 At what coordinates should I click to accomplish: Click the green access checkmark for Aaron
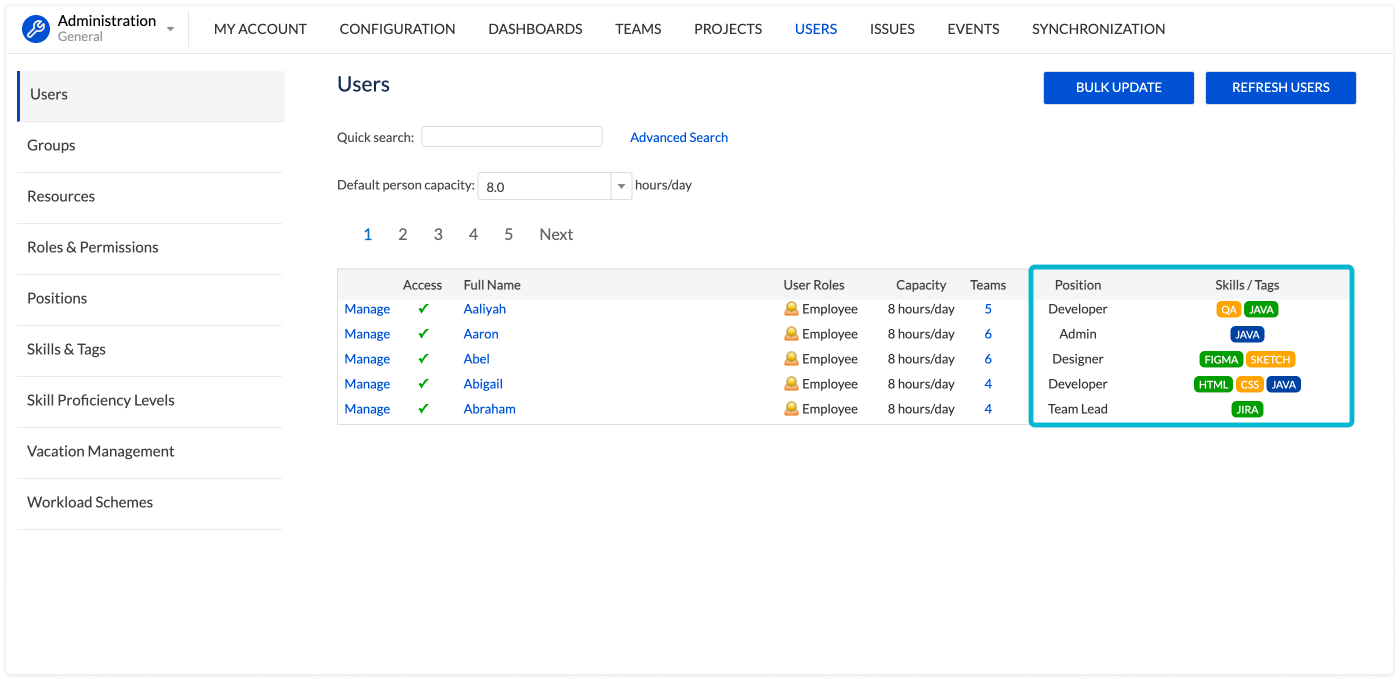pos(423,334)
